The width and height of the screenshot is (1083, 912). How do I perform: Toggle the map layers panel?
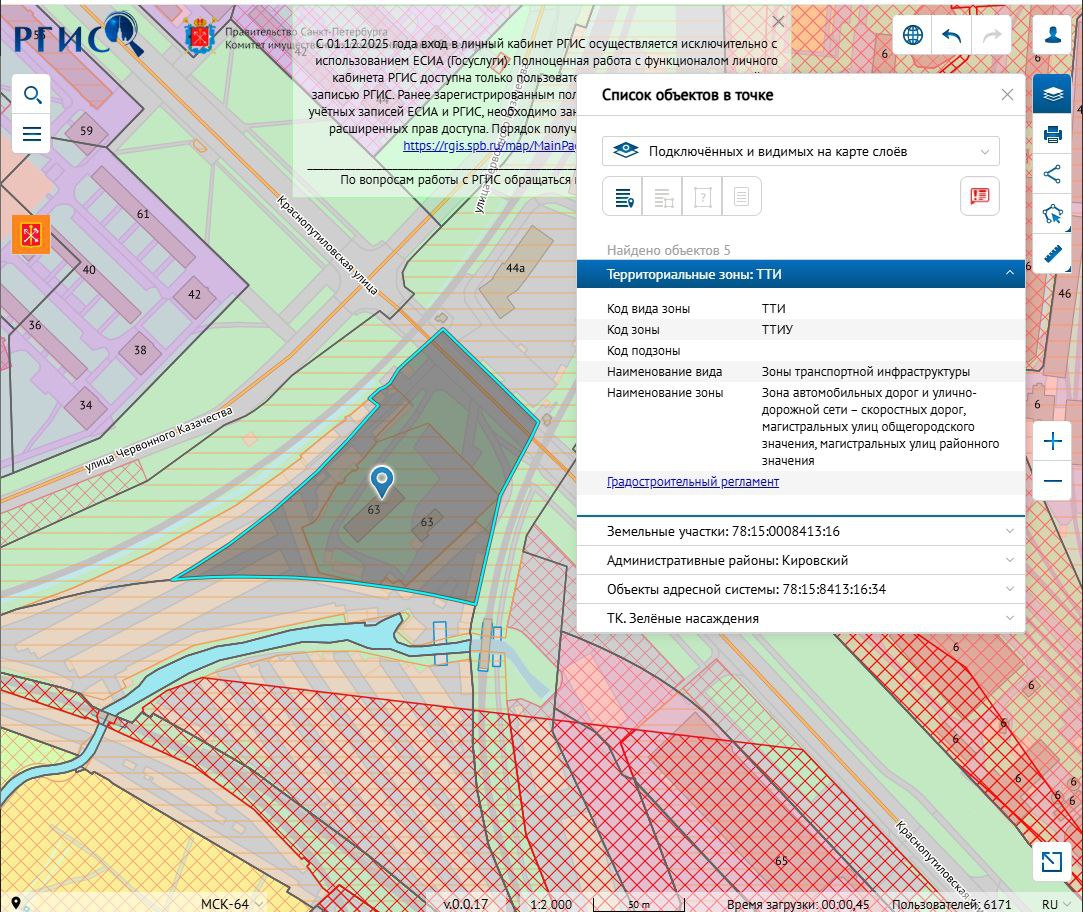[1052, 94]
